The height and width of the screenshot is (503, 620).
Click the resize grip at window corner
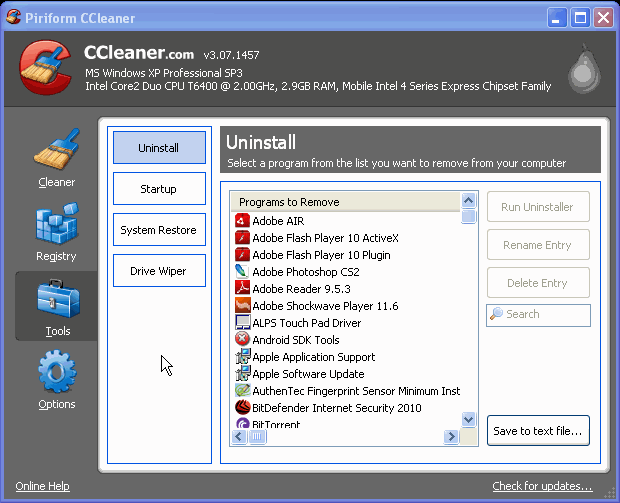pyautogui.click(x=609, y=492)
